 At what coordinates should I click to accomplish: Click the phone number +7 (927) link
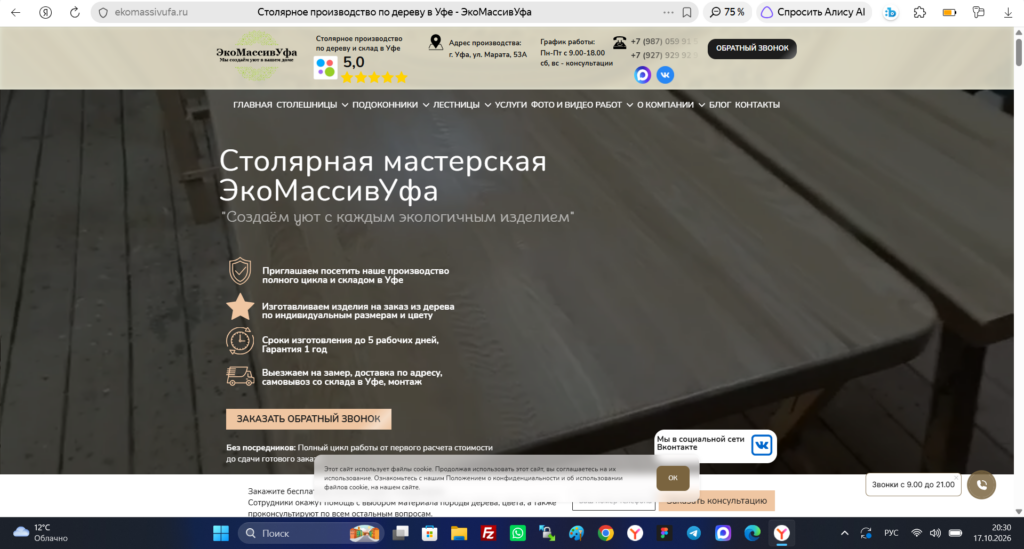point(664,55)
